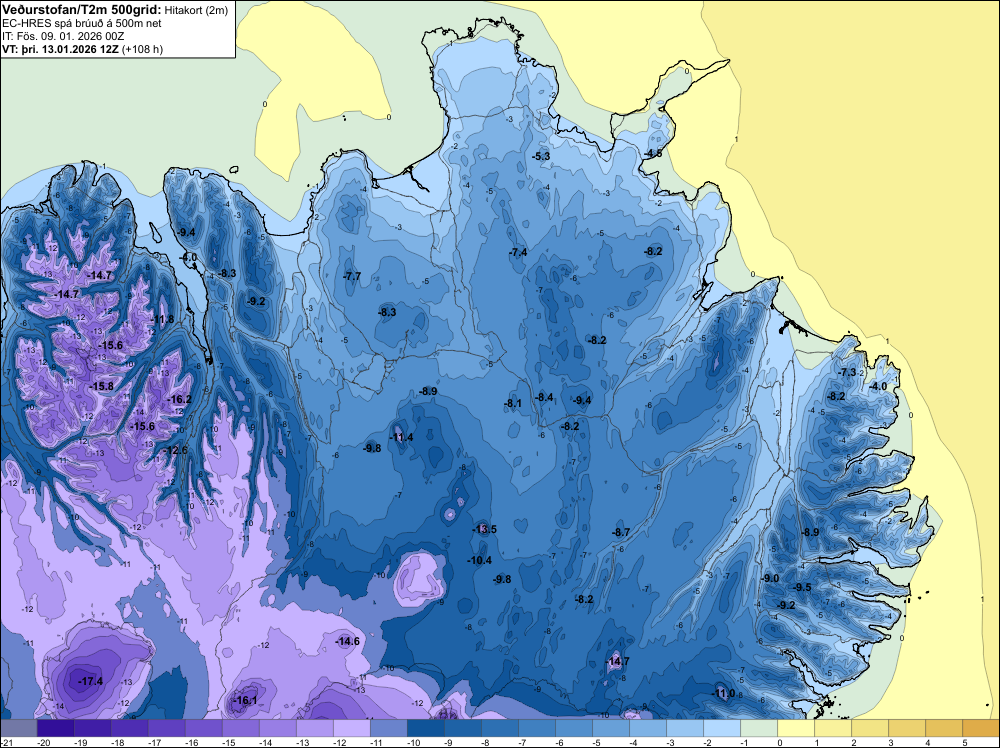Click the -10.4 temperature reading
1000x748 pixels.
click(x=479, y=561)
